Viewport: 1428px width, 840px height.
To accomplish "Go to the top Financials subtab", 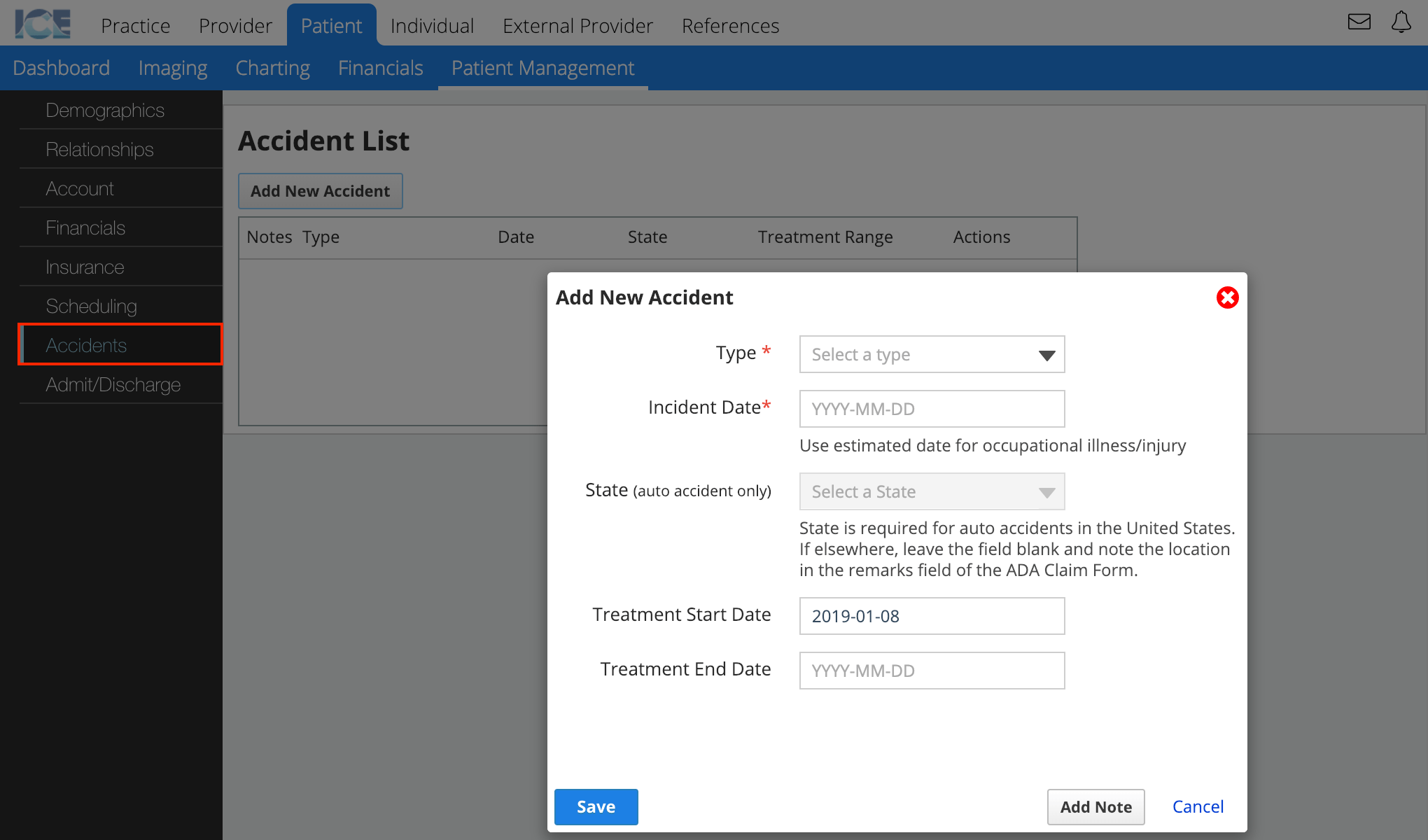I will coord(380,68).
